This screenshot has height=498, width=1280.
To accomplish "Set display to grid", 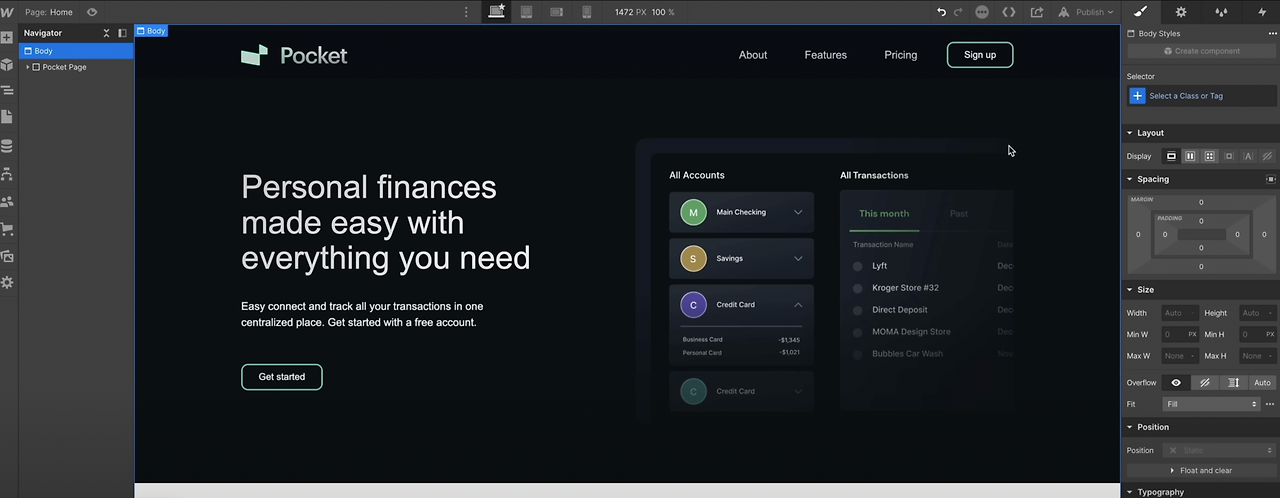I will click(1209, 156).
